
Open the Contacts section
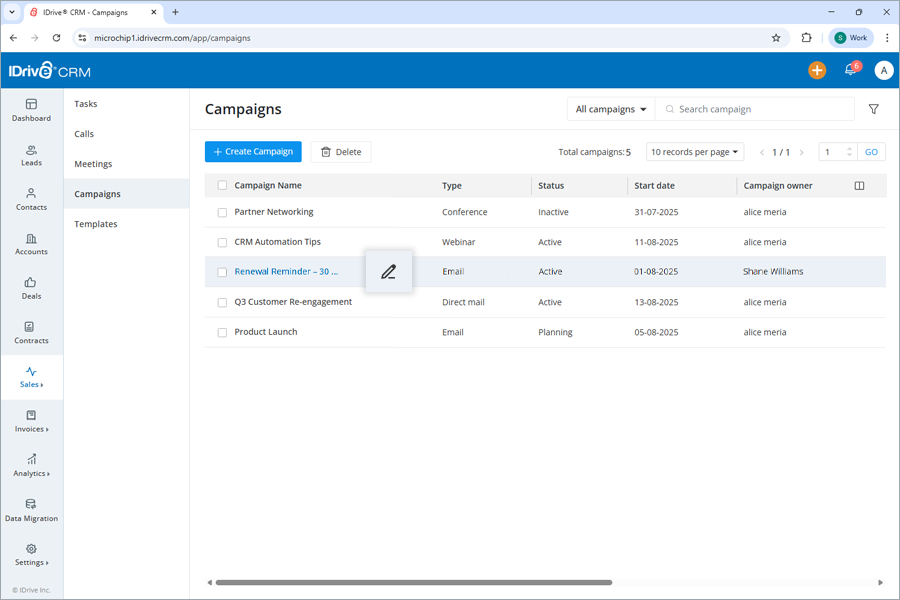tap(31, 200)
